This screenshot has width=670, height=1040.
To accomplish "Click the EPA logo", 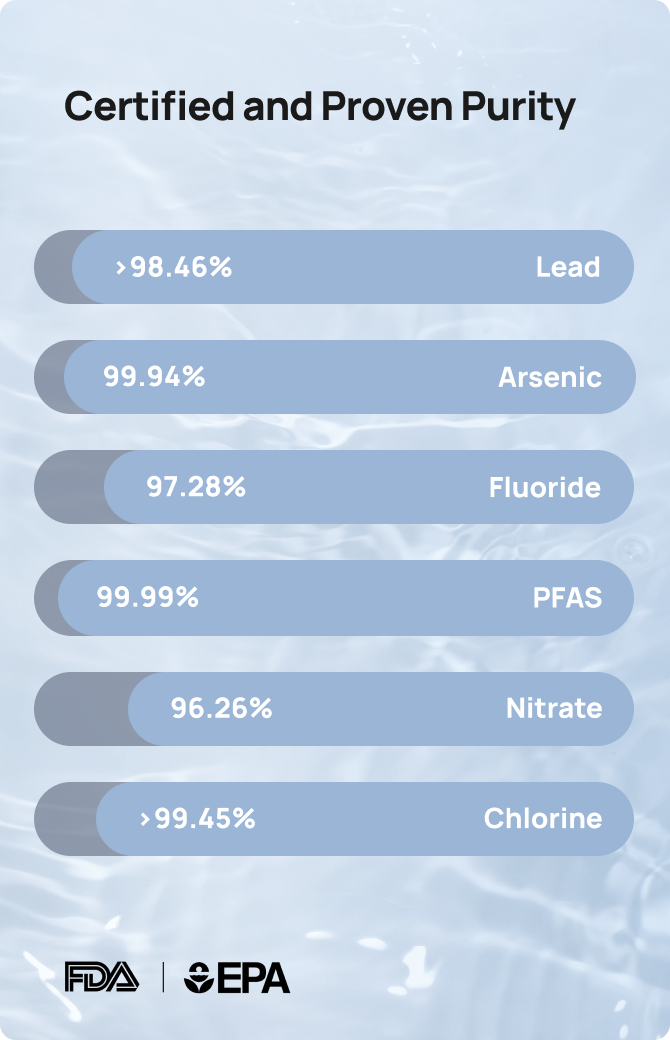I will [x=237, y=978].
